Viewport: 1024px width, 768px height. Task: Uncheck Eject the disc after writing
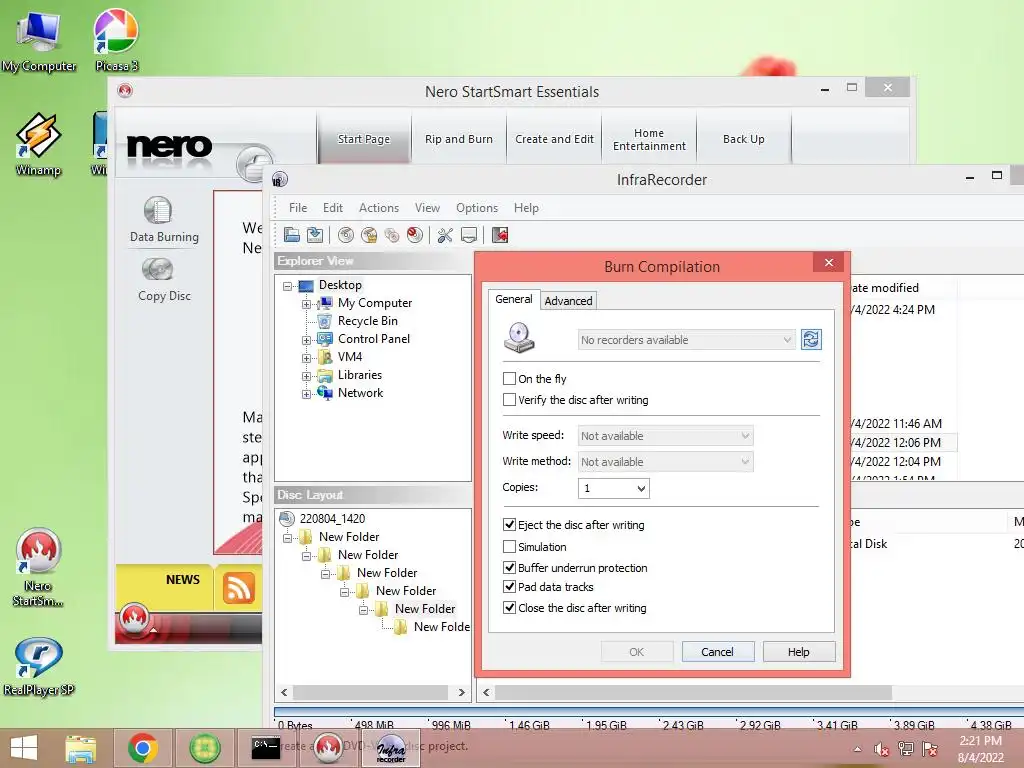click(509, 524)
